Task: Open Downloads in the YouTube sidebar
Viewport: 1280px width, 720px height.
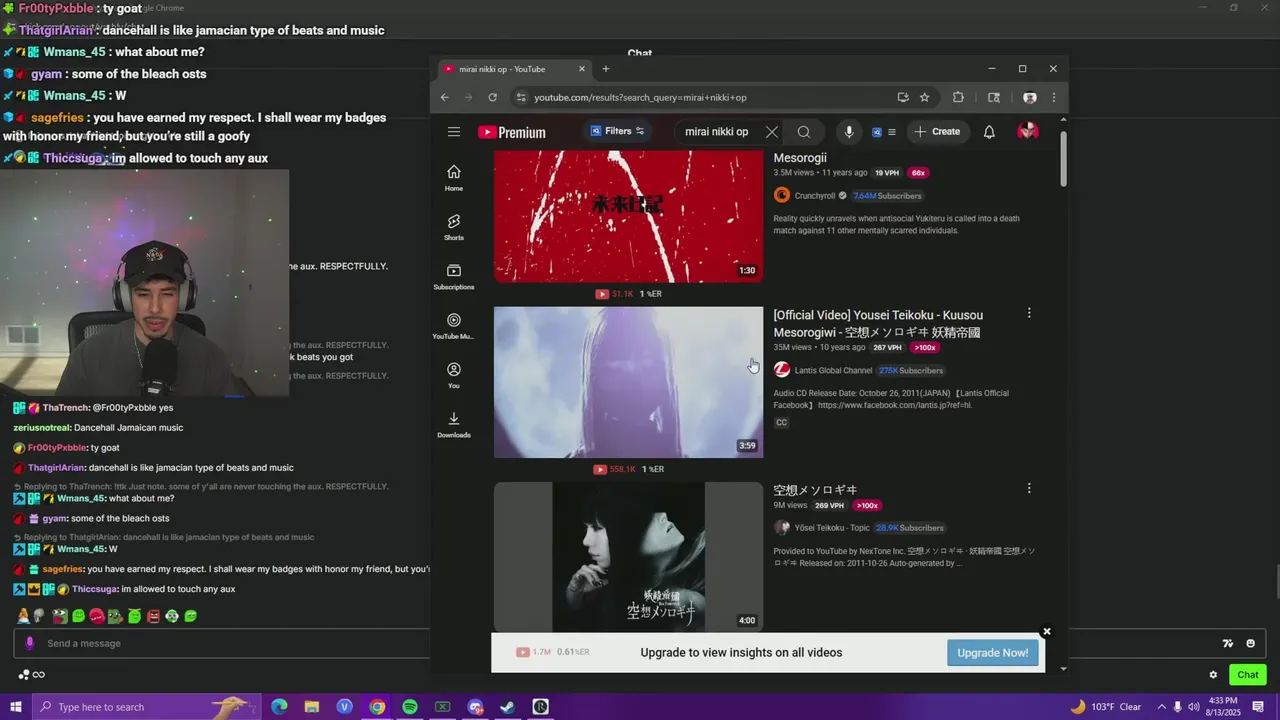Action: [x=454, y=424]
